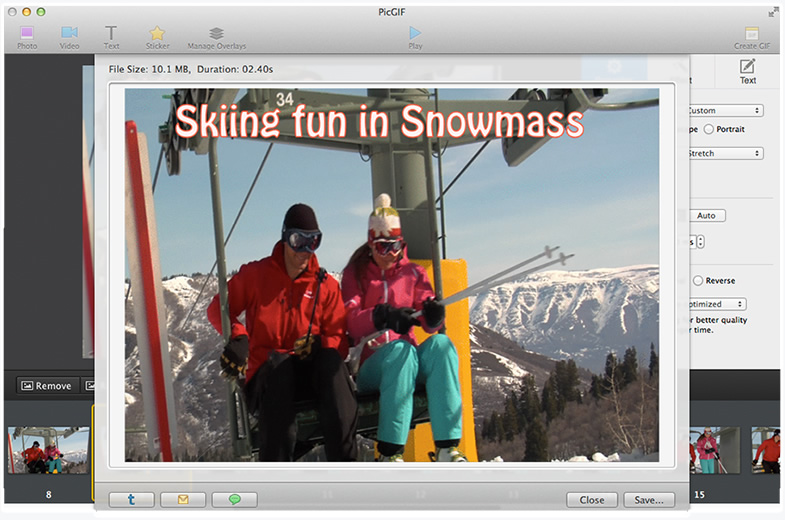Open Manage Overlays

216,36
